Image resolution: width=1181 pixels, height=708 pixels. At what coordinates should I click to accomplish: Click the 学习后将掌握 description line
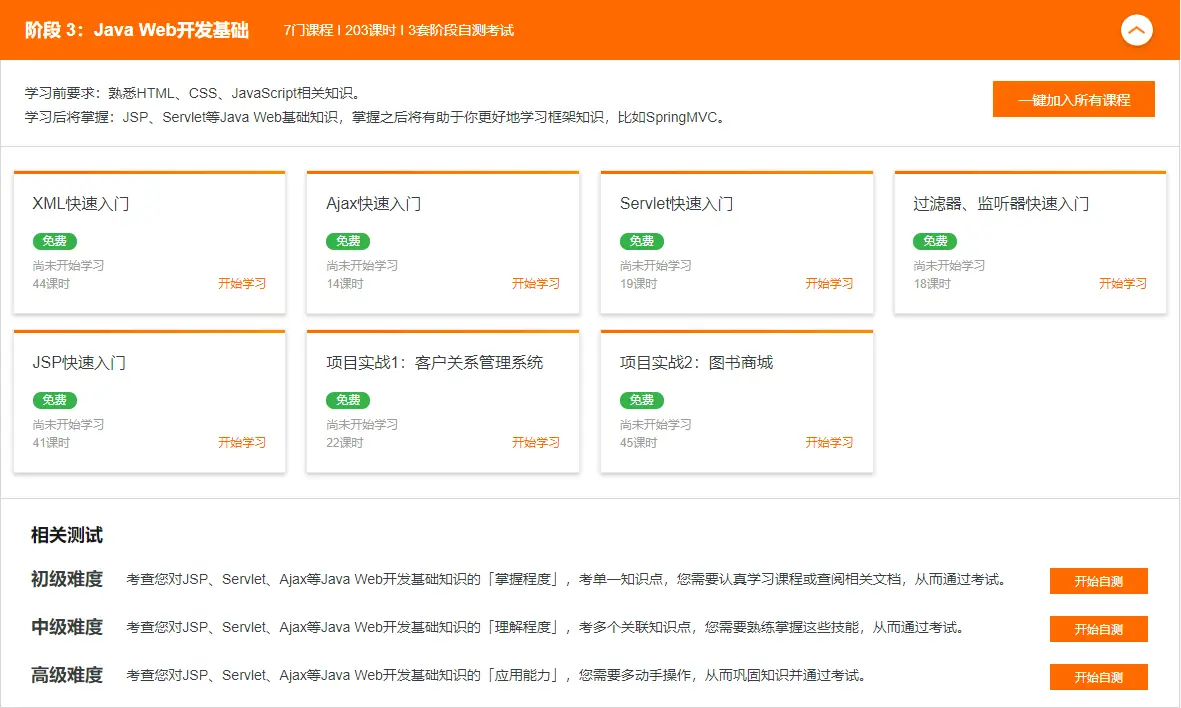(377, 117)
